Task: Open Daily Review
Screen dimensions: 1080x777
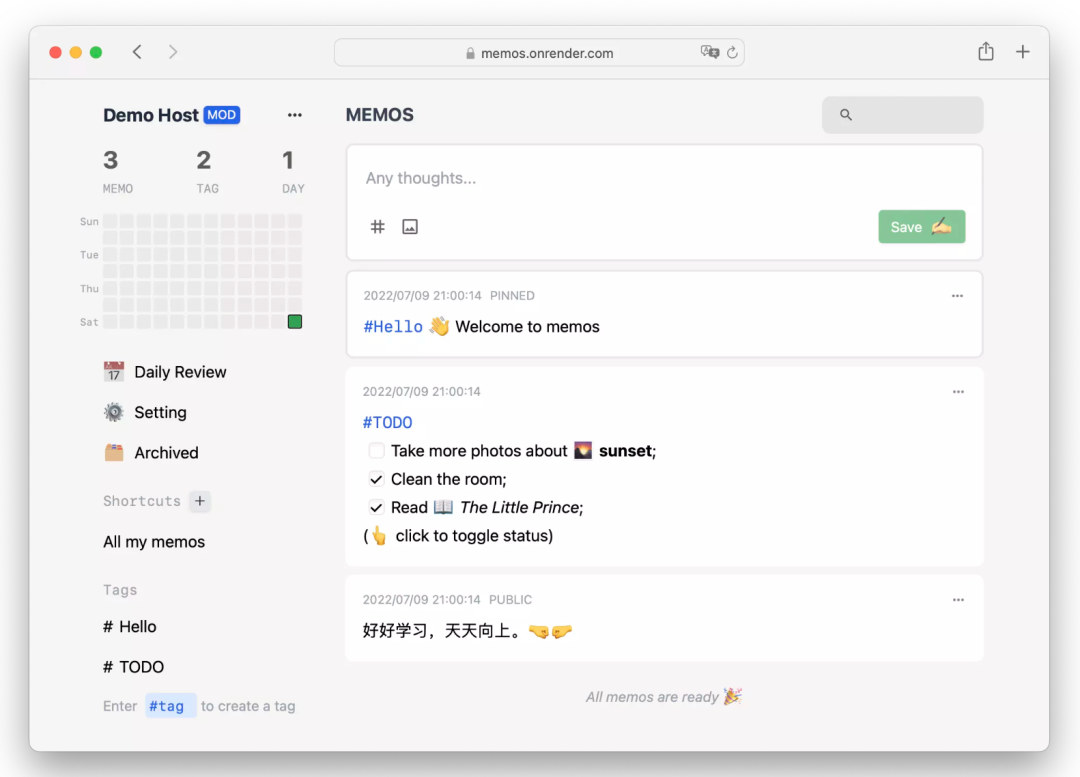Action: 165,372
